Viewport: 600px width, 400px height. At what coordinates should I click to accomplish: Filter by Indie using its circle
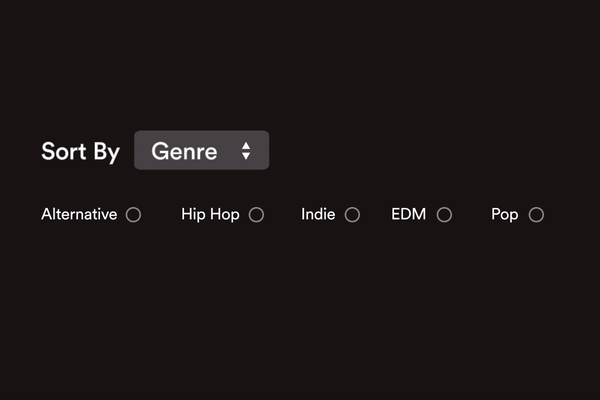click(352, 214)
